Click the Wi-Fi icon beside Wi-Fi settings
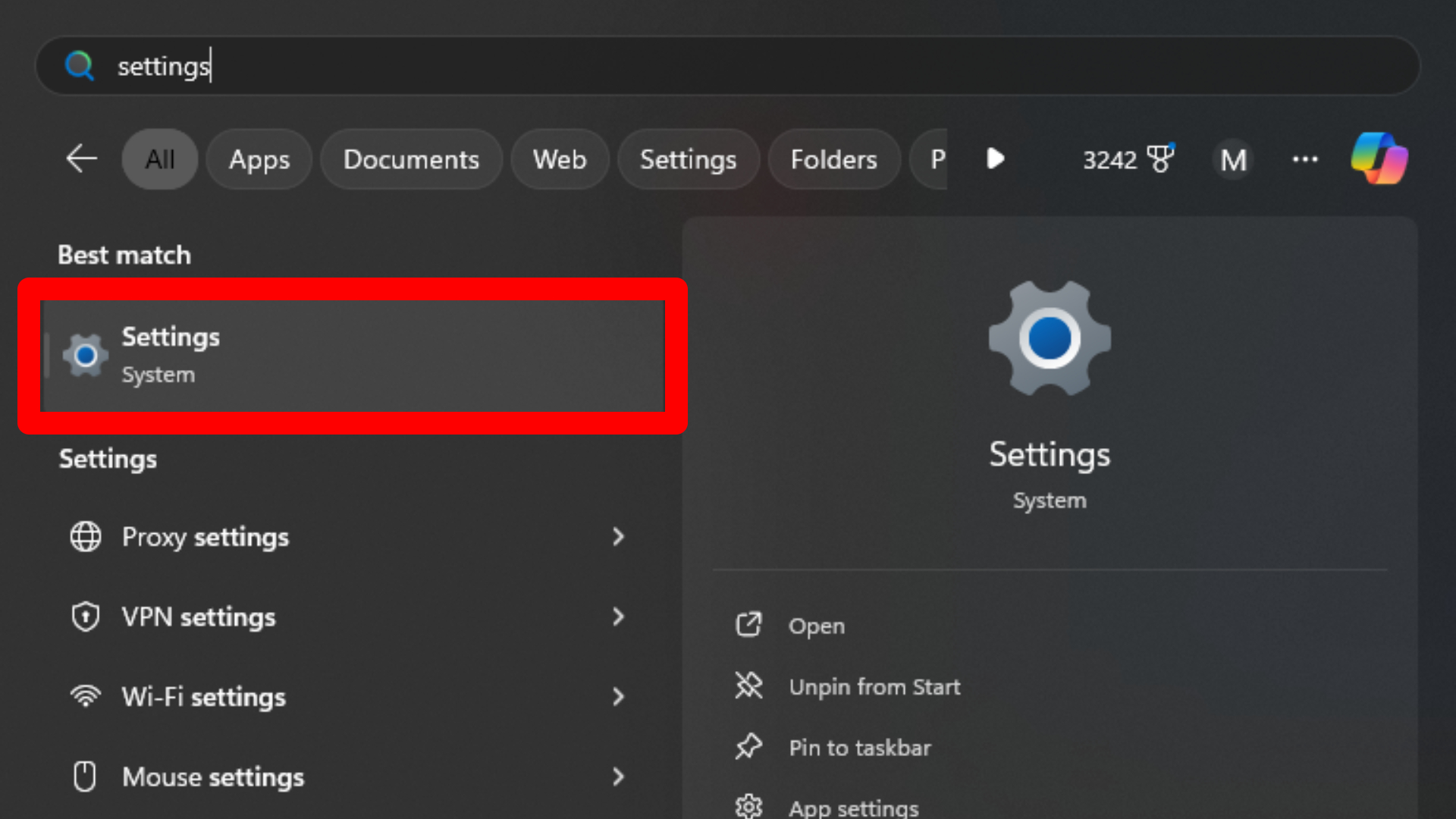 click(86, 696)
